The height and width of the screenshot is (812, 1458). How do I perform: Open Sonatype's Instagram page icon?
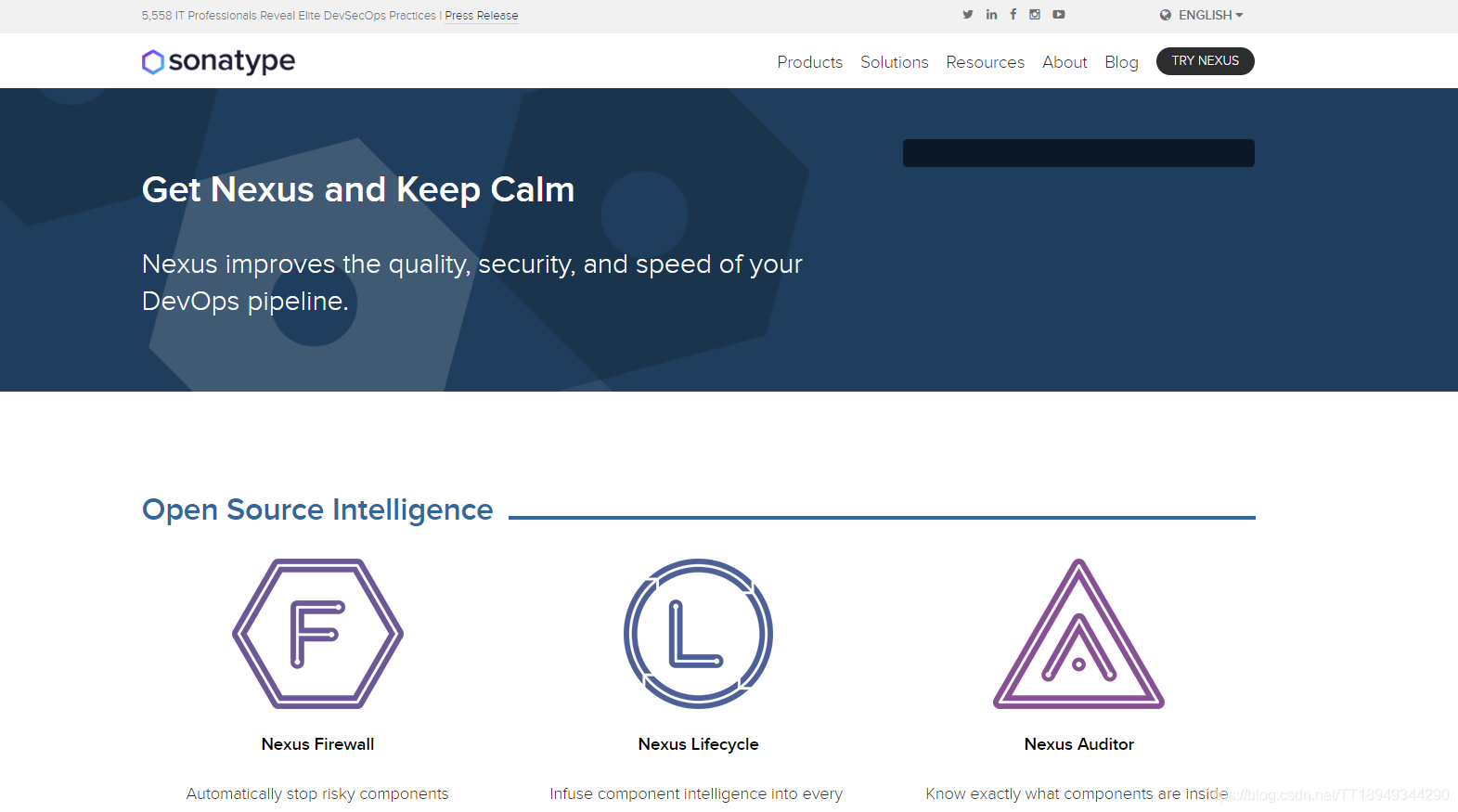(x=1035, y=15)
